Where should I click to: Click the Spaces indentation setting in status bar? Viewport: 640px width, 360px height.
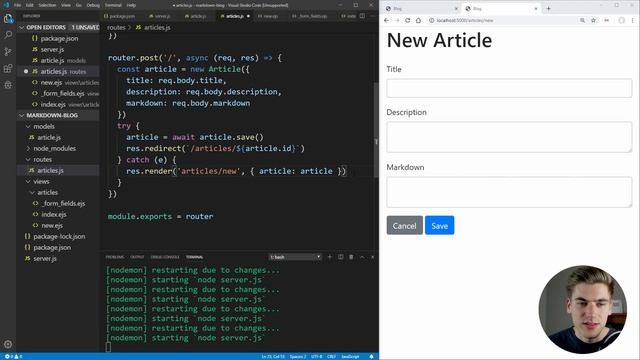tap(298, 356)
